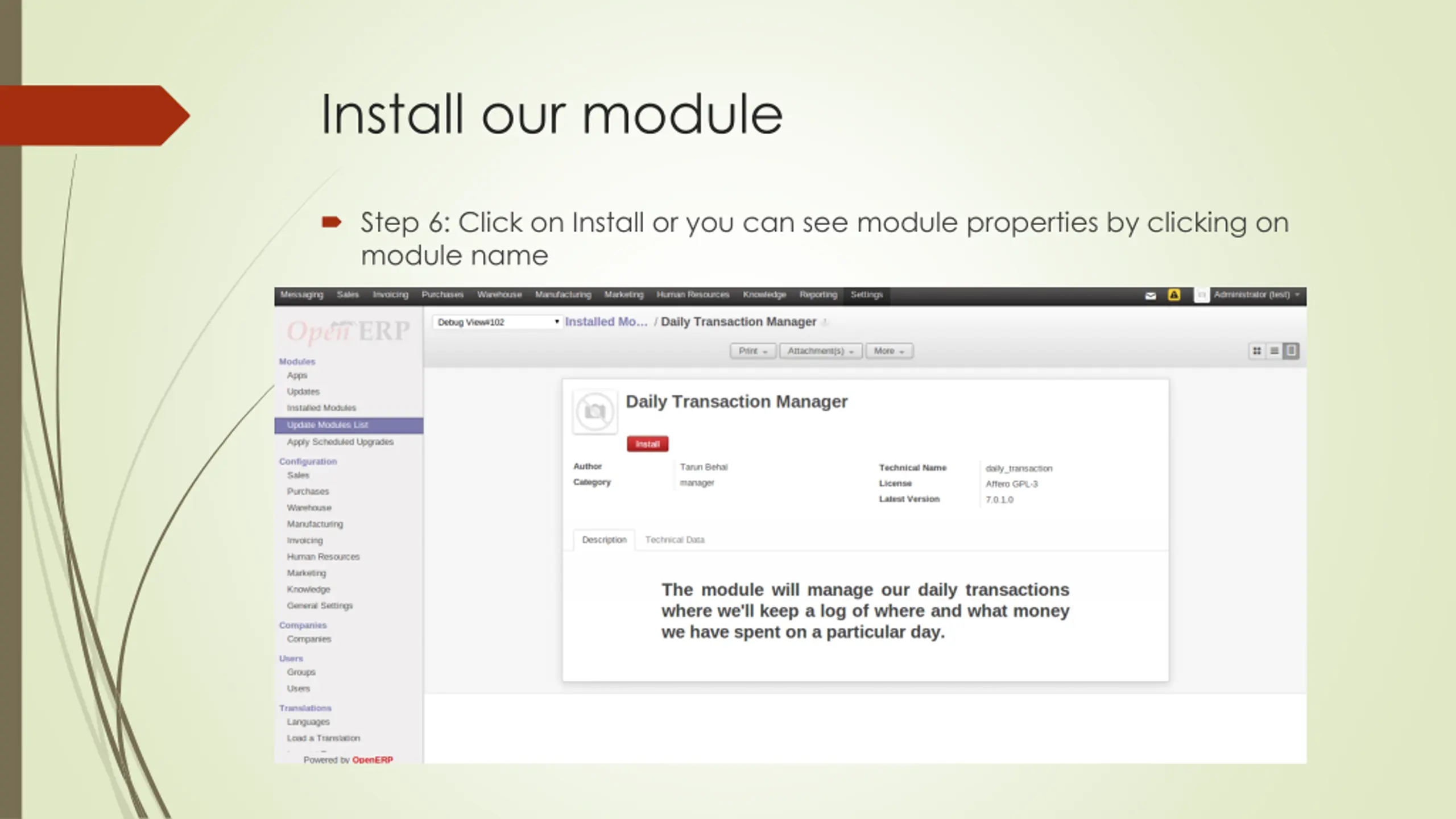Click the module placeholder camera image
1456x819 pixels.
click(595, 412)
